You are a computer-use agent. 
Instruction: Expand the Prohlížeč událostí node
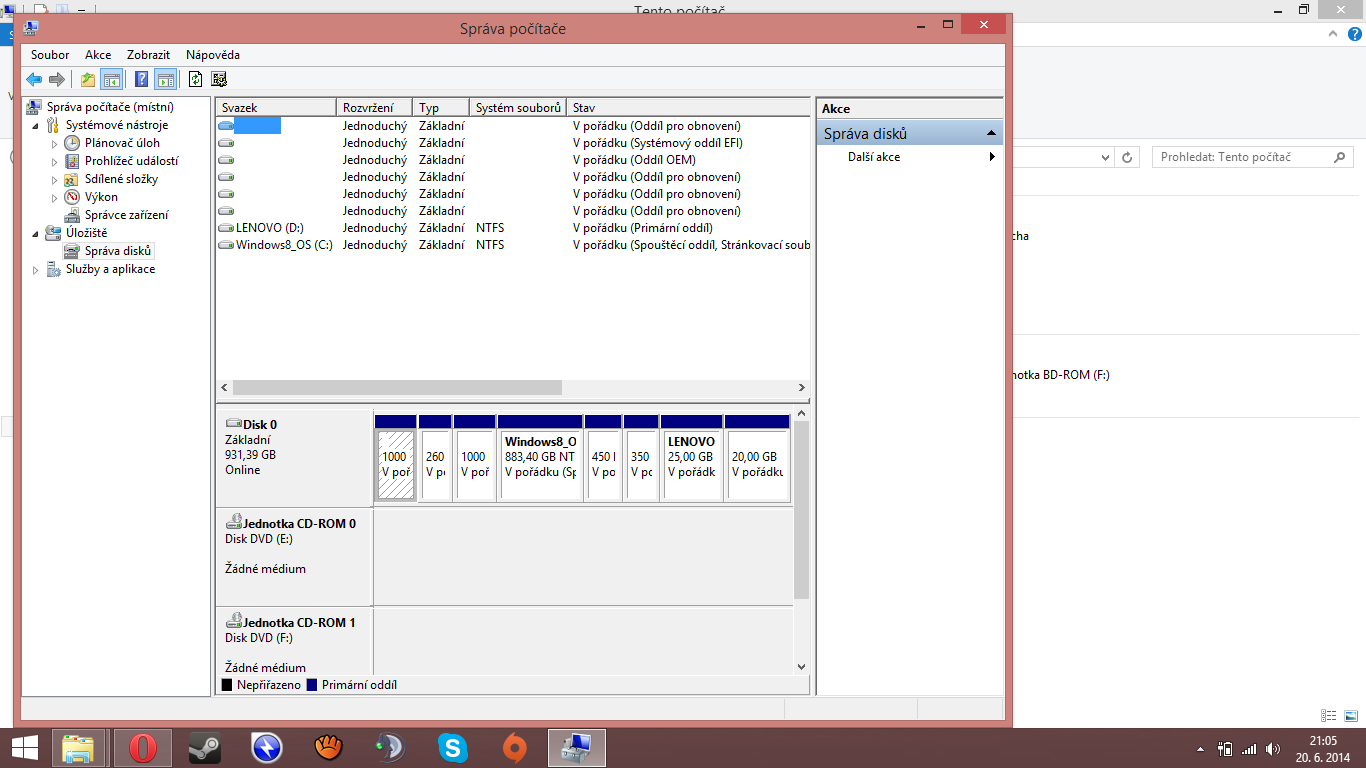pyautogui.click(x=55, y=162)
